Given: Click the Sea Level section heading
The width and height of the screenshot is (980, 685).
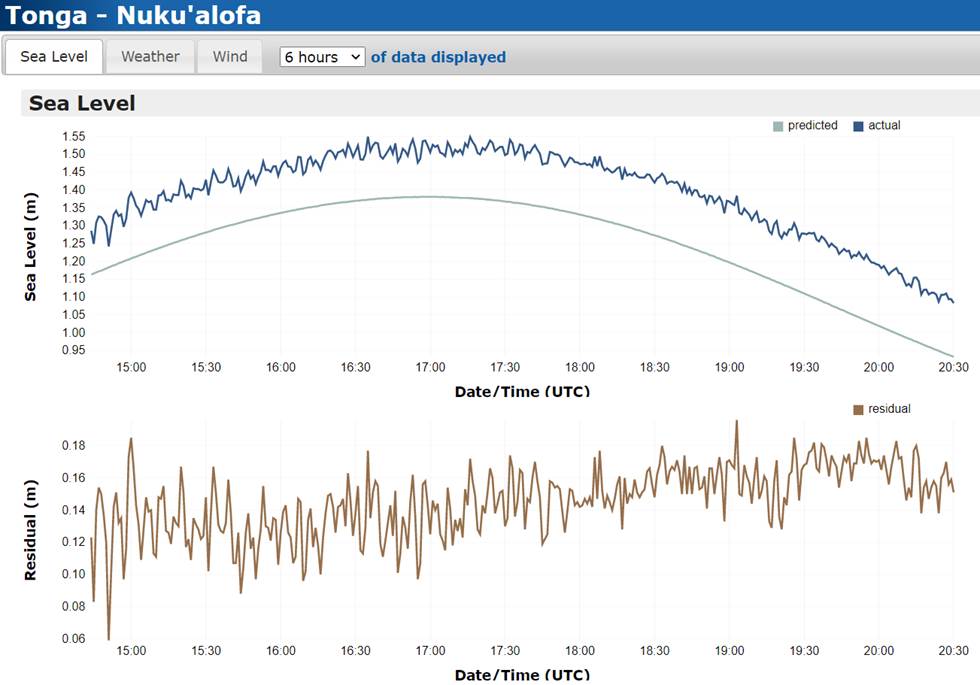Looking at the screenshot, I should (x=82, y=103).
